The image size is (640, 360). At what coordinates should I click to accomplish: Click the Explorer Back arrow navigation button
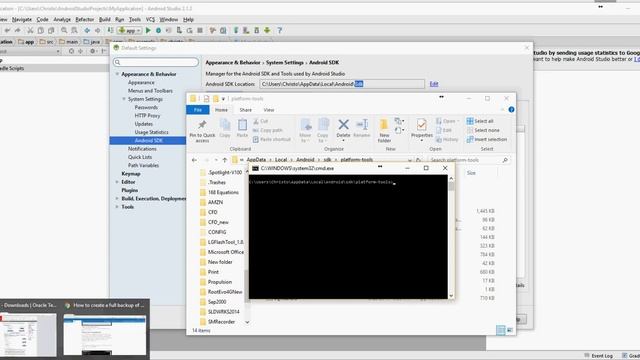pyautogui.click(x=194, y=160)
